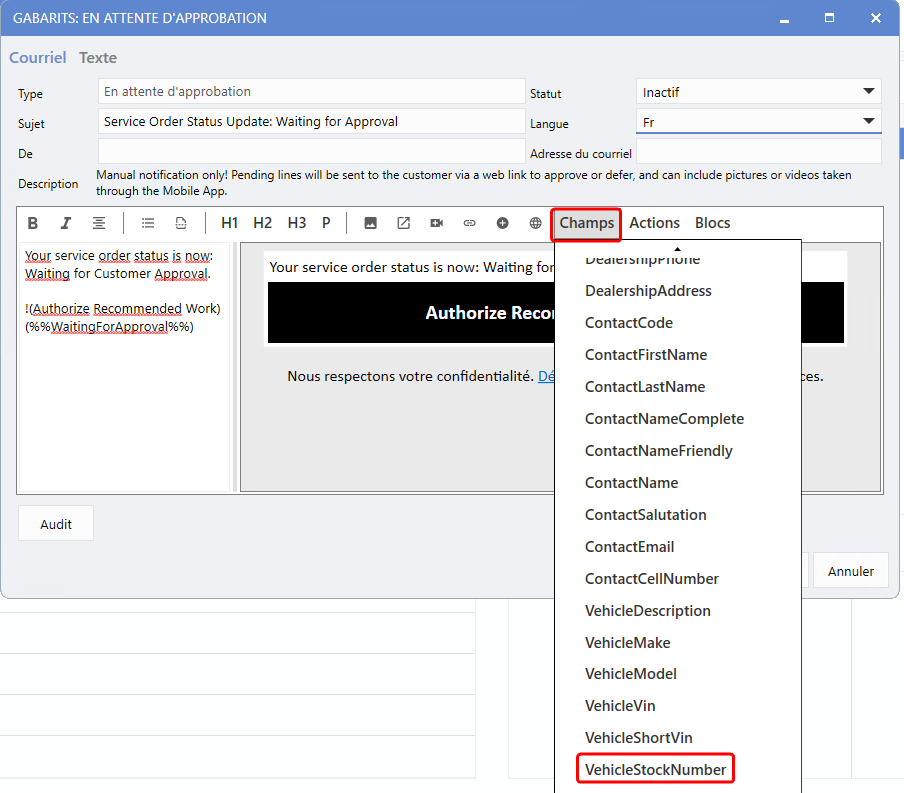Switch to the Texte tab
Screen dimensions: 904x793
coord(98,58)
